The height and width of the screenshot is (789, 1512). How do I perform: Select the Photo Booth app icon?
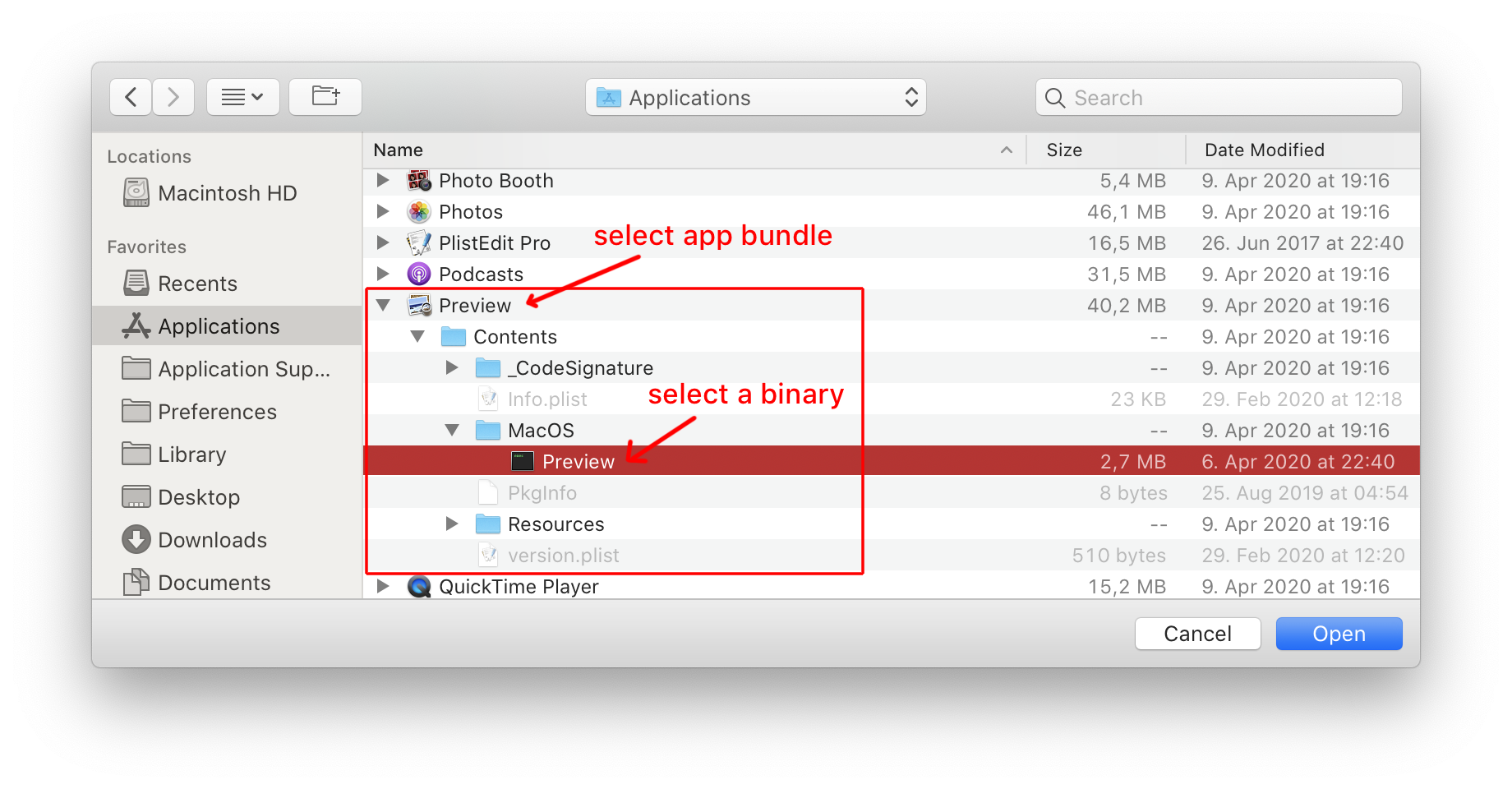click(419, 180)
